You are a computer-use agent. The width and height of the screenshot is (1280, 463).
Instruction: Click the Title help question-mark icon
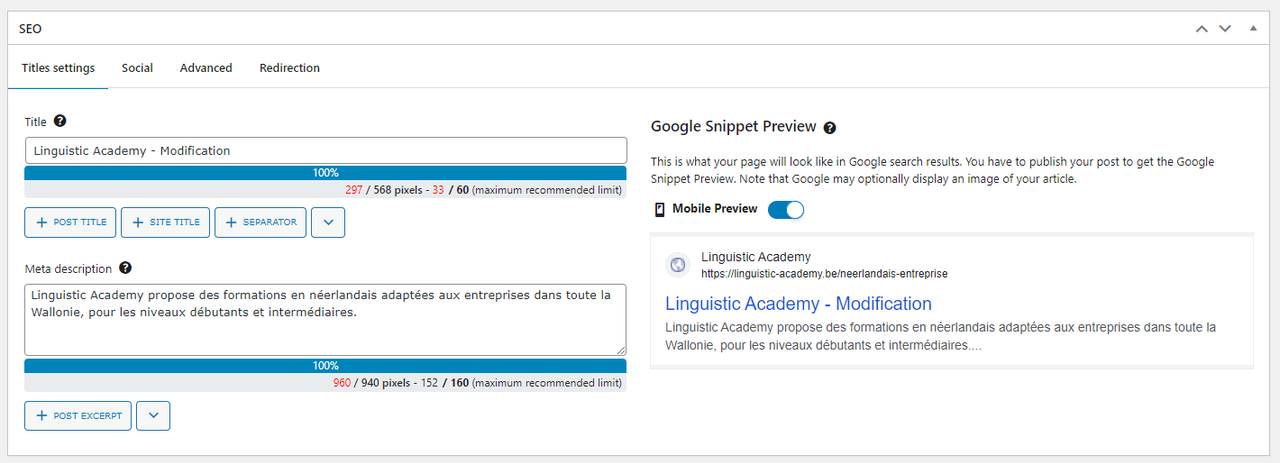(x=60, y=121)
